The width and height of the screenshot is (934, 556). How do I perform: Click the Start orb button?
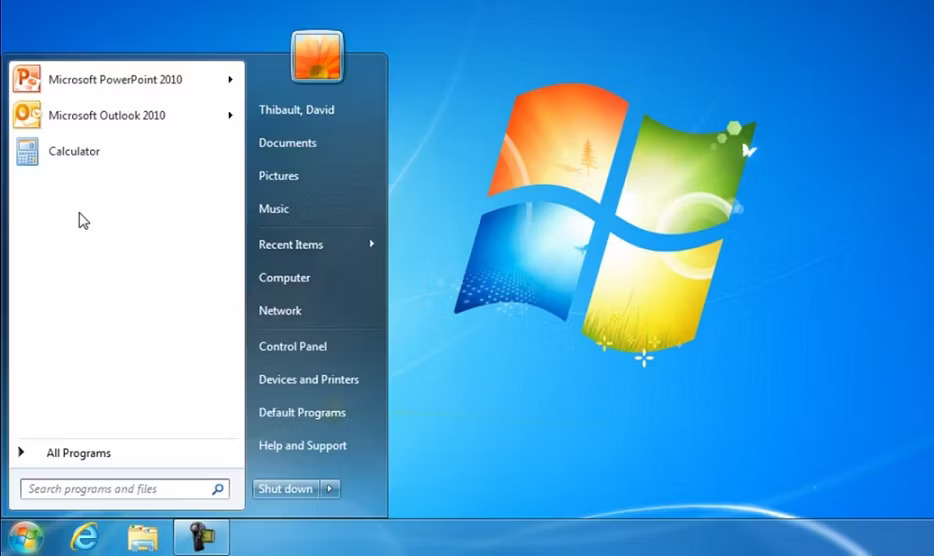[26, 538]
